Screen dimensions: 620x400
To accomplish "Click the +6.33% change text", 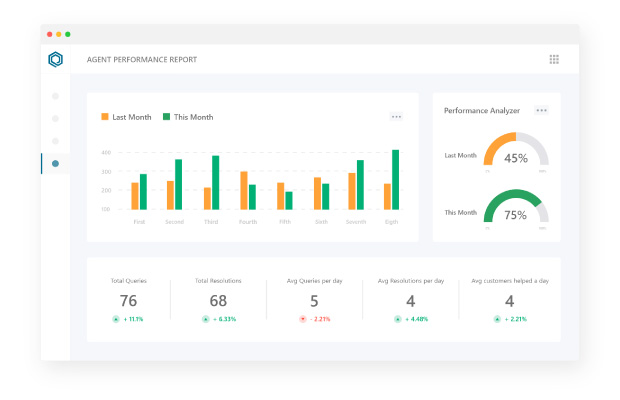I will [225, 319].
